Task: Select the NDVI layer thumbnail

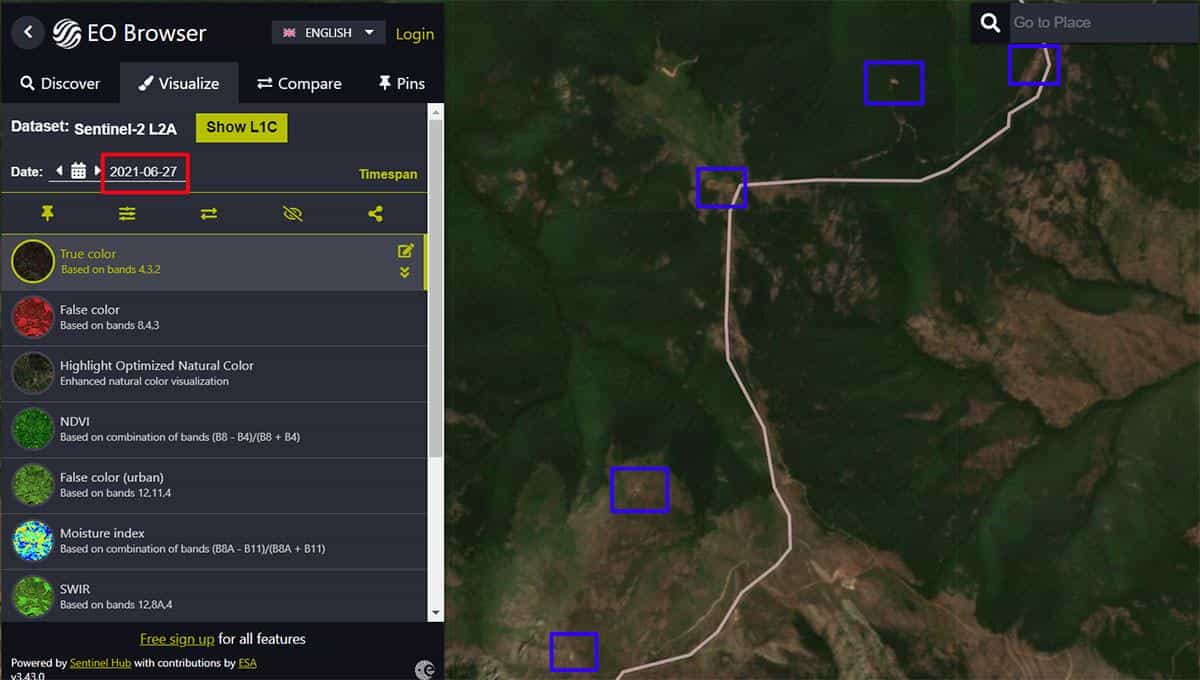Action: (32, 429)
